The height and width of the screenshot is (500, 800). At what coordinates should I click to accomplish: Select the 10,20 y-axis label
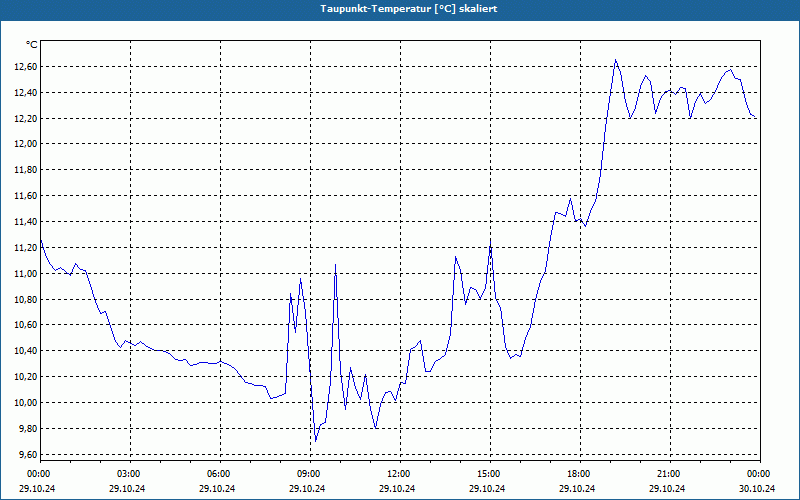(26, 377)
